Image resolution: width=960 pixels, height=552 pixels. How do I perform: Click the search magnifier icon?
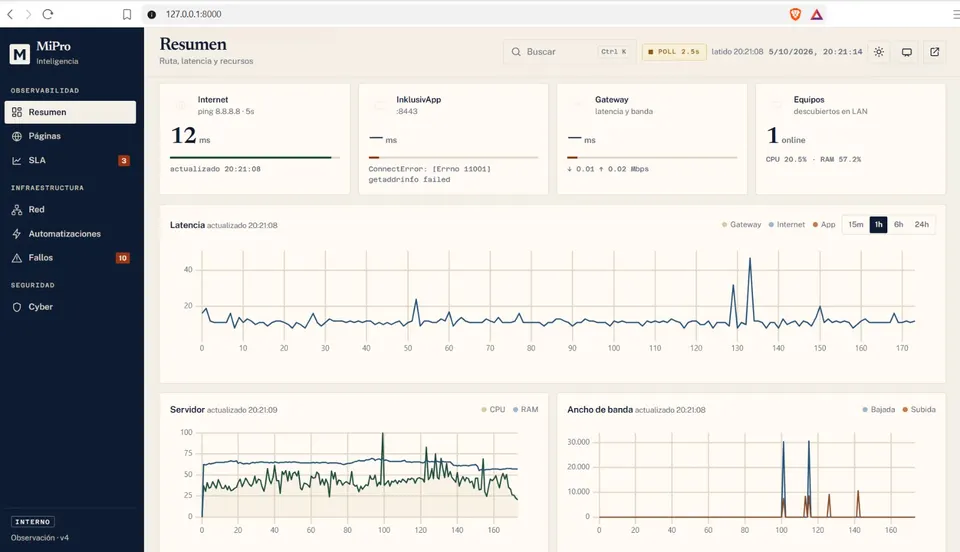point(516,52)
